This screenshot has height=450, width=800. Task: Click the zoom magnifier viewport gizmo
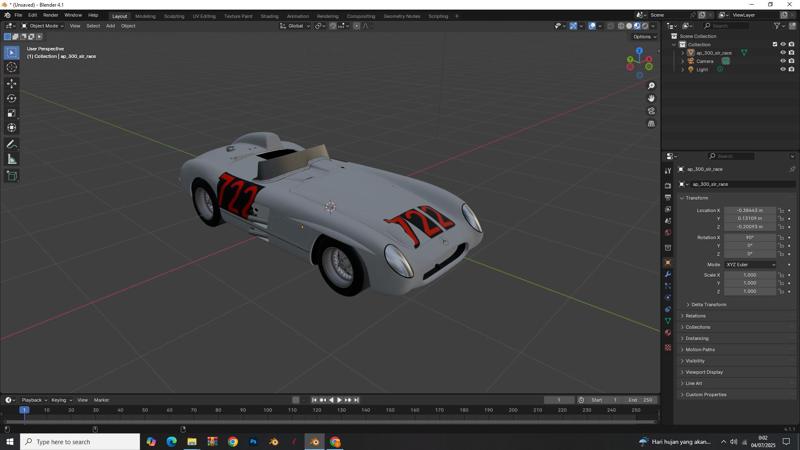651,86
